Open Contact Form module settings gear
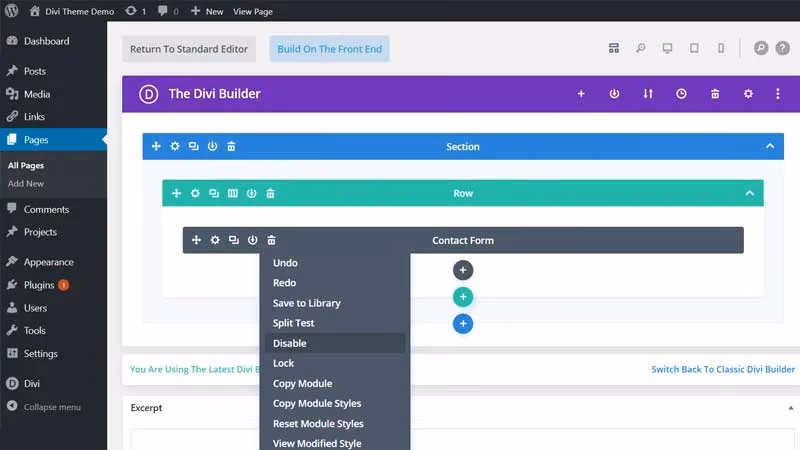 click(x=215, y=240)
